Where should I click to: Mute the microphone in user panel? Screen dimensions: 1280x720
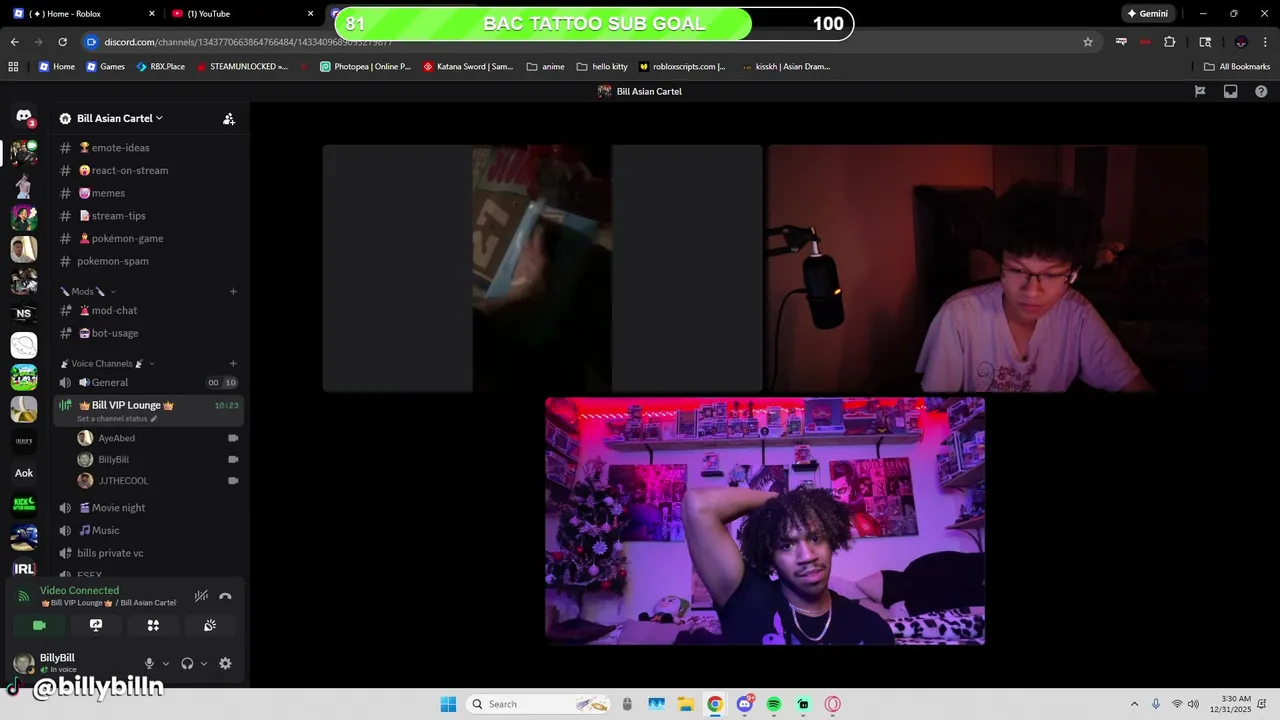(x=149, y=663)
